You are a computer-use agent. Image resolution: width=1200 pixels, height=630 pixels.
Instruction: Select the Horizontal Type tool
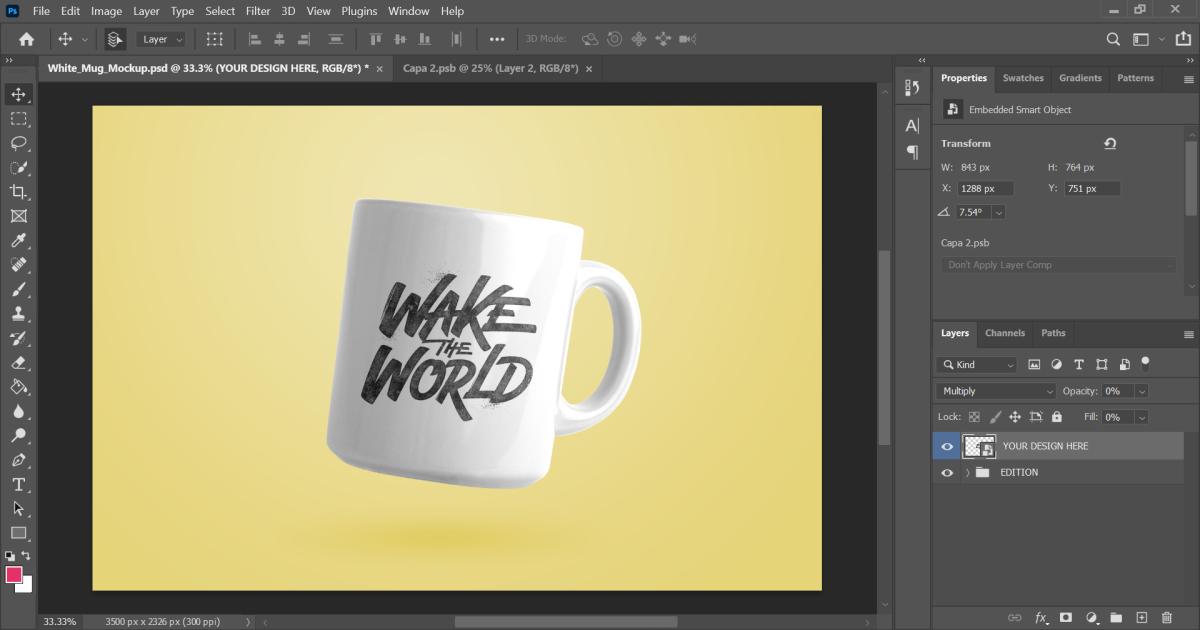click(18, 485)
